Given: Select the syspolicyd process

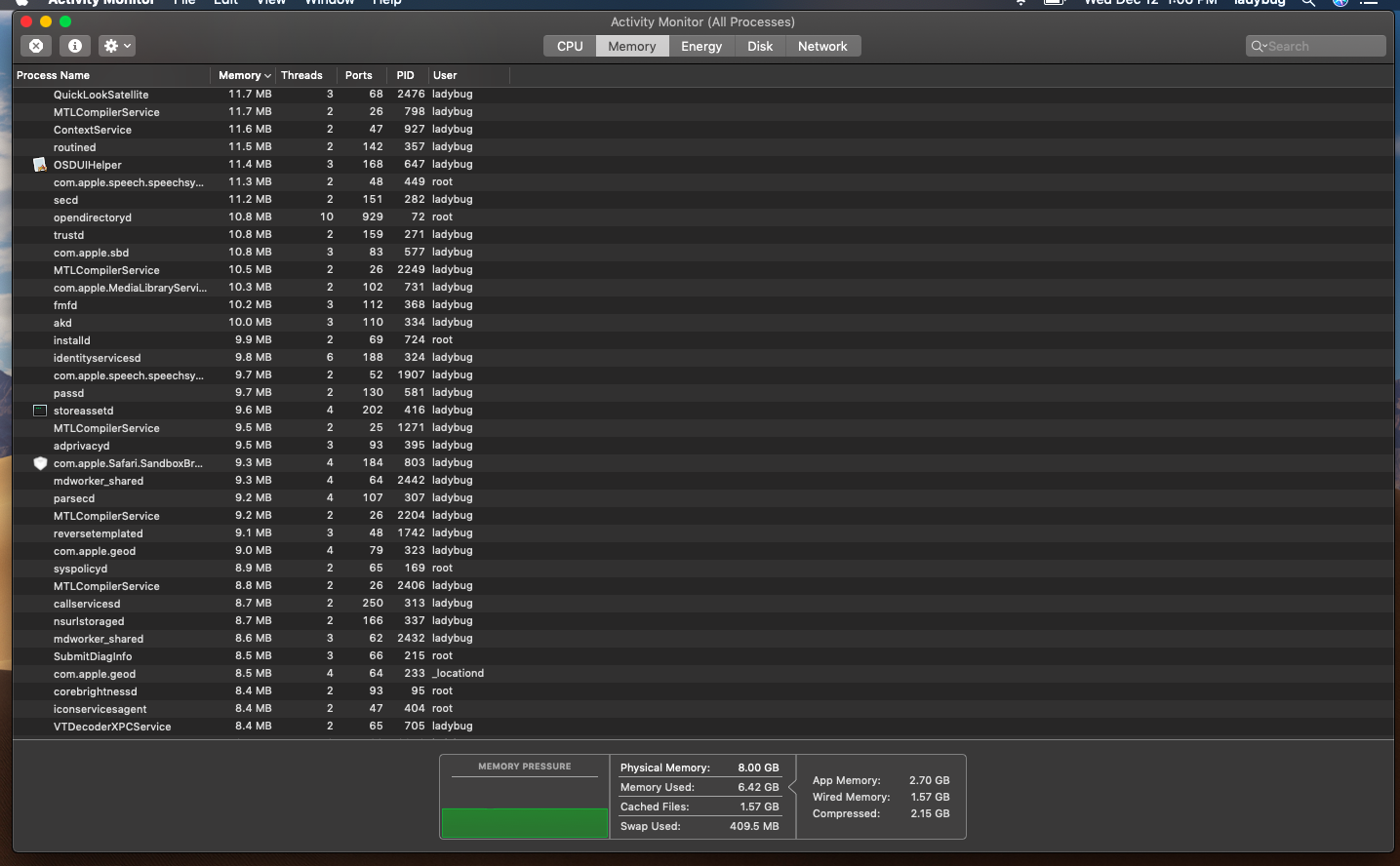Looking at the screenshot, I should tap(702, 569).
